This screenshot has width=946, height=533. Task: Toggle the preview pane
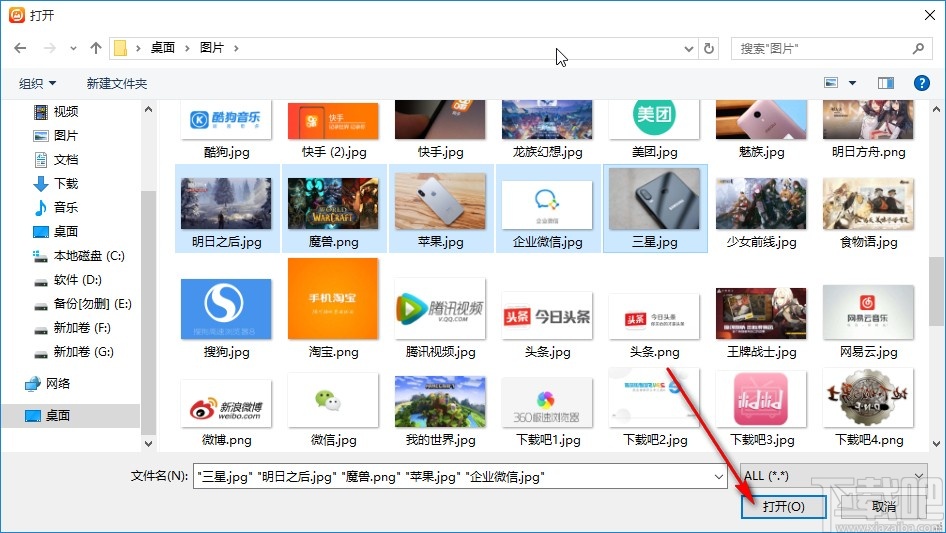pos(886,83)
